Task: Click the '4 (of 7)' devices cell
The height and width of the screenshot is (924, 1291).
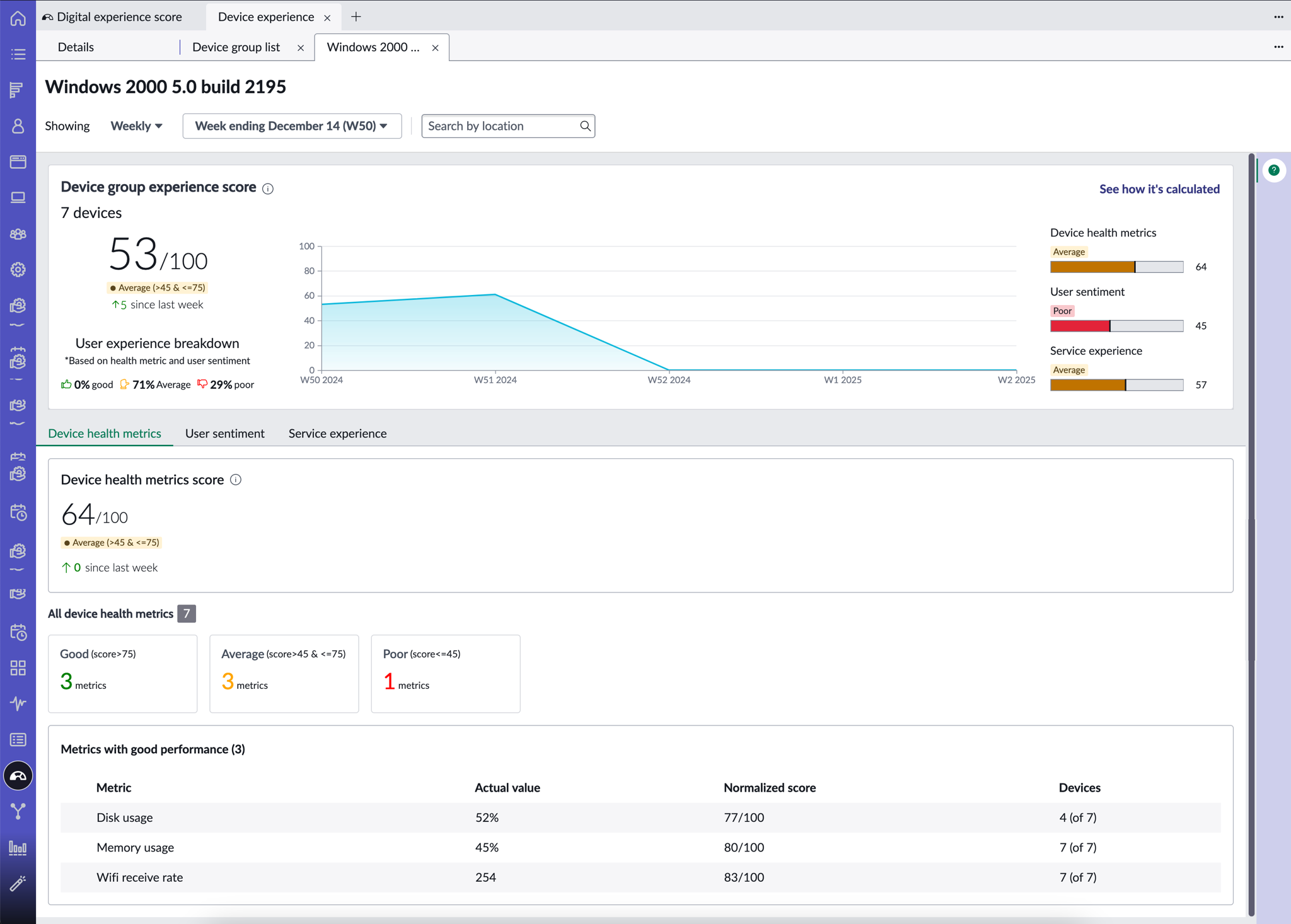Action: (1078, 817)
